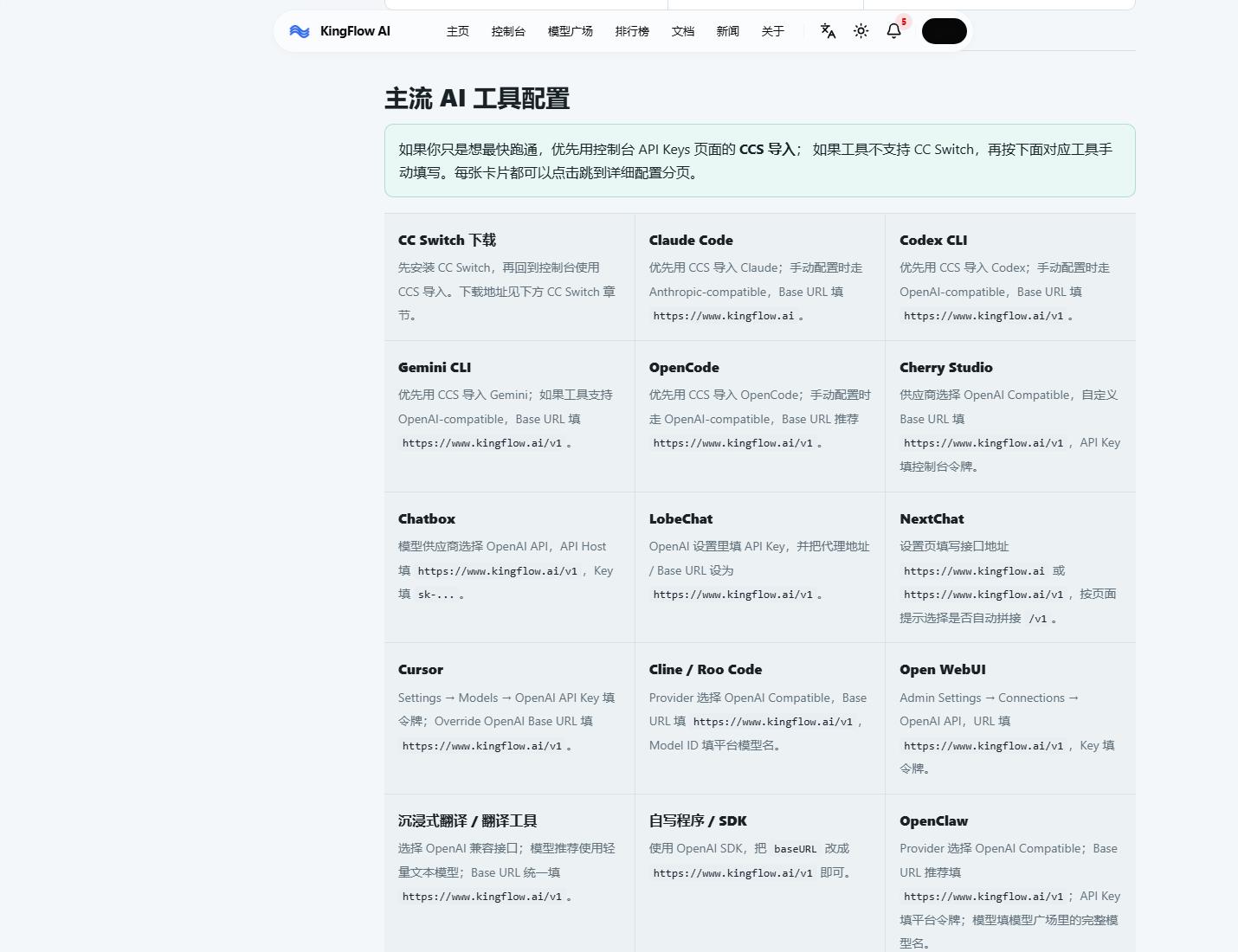Open 模型广场 in the navigation bar
Image resolution: width=1238 pixels, height=952 pixels.
(x=571, y=31)
